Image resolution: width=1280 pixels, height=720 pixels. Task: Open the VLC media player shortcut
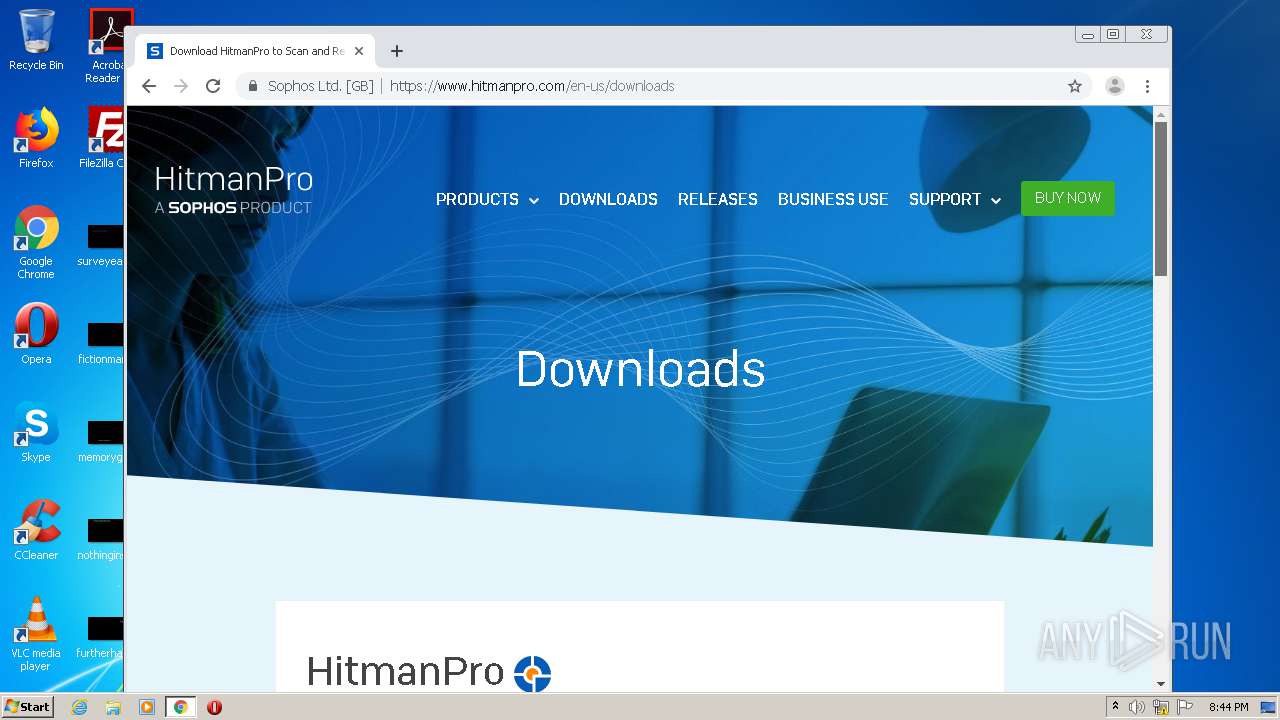coord(36,634)
